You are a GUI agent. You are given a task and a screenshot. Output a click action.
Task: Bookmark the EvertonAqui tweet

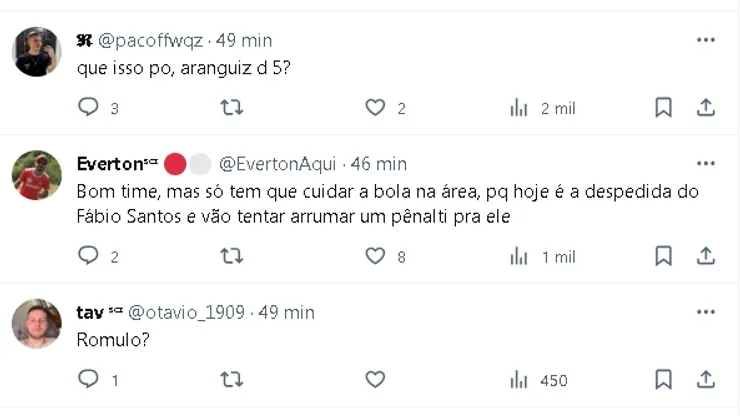pyautogui.click(x=663, y=256)
